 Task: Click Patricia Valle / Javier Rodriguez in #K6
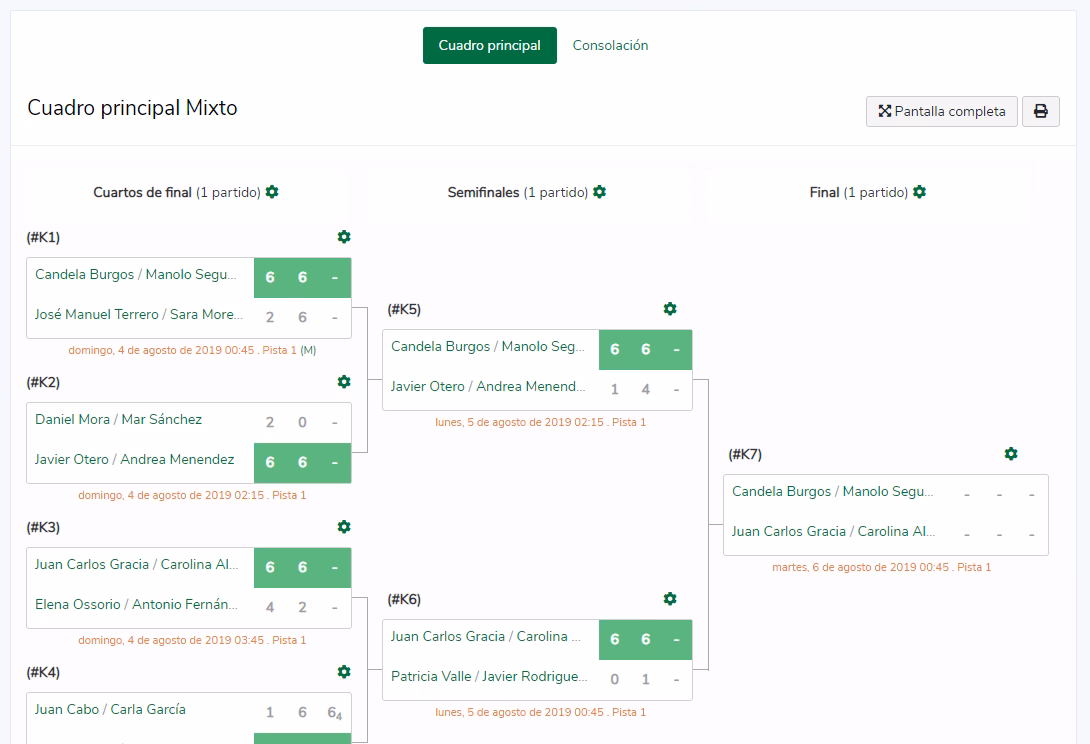pos(488,676)
